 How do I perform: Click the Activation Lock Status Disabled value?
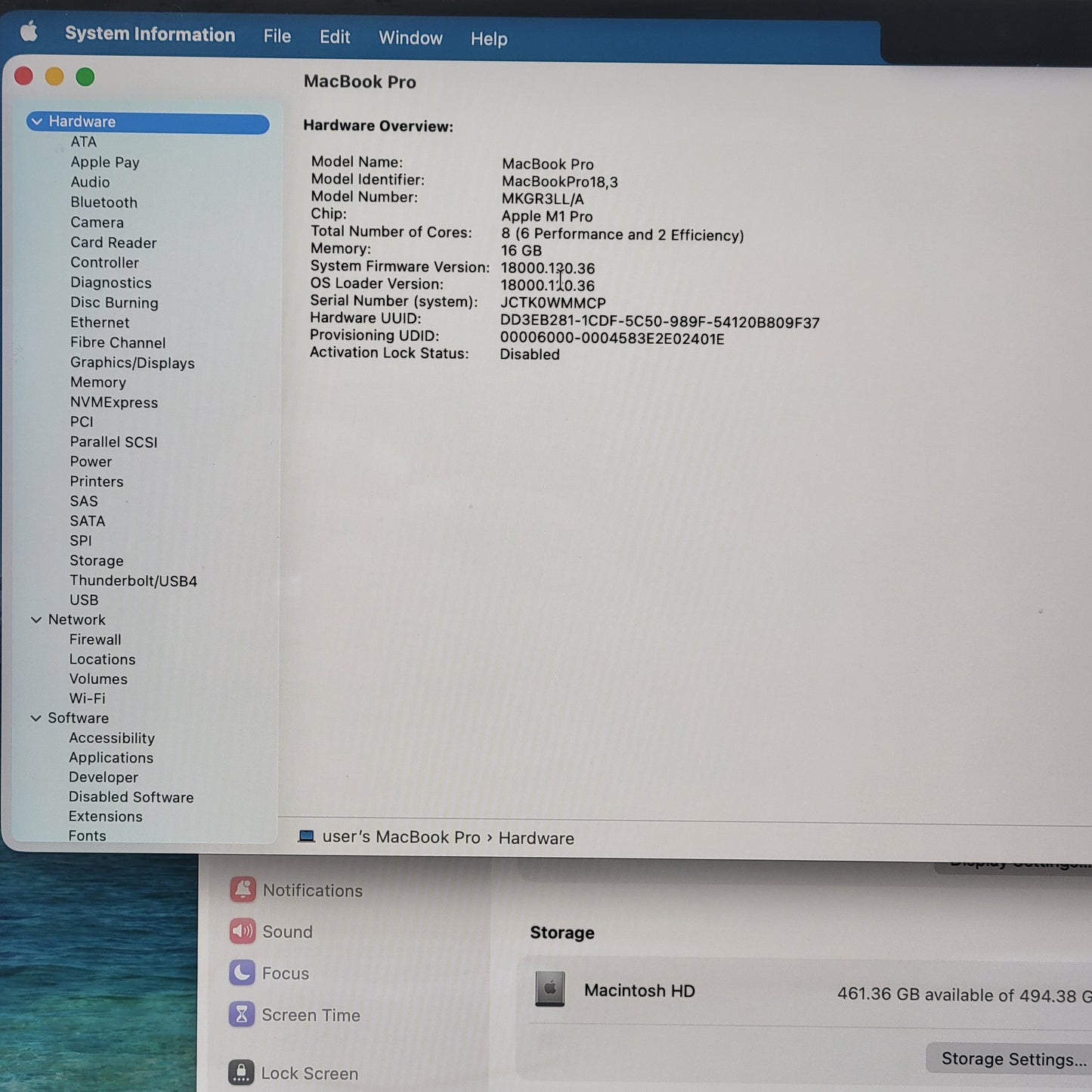click(530, 354)
